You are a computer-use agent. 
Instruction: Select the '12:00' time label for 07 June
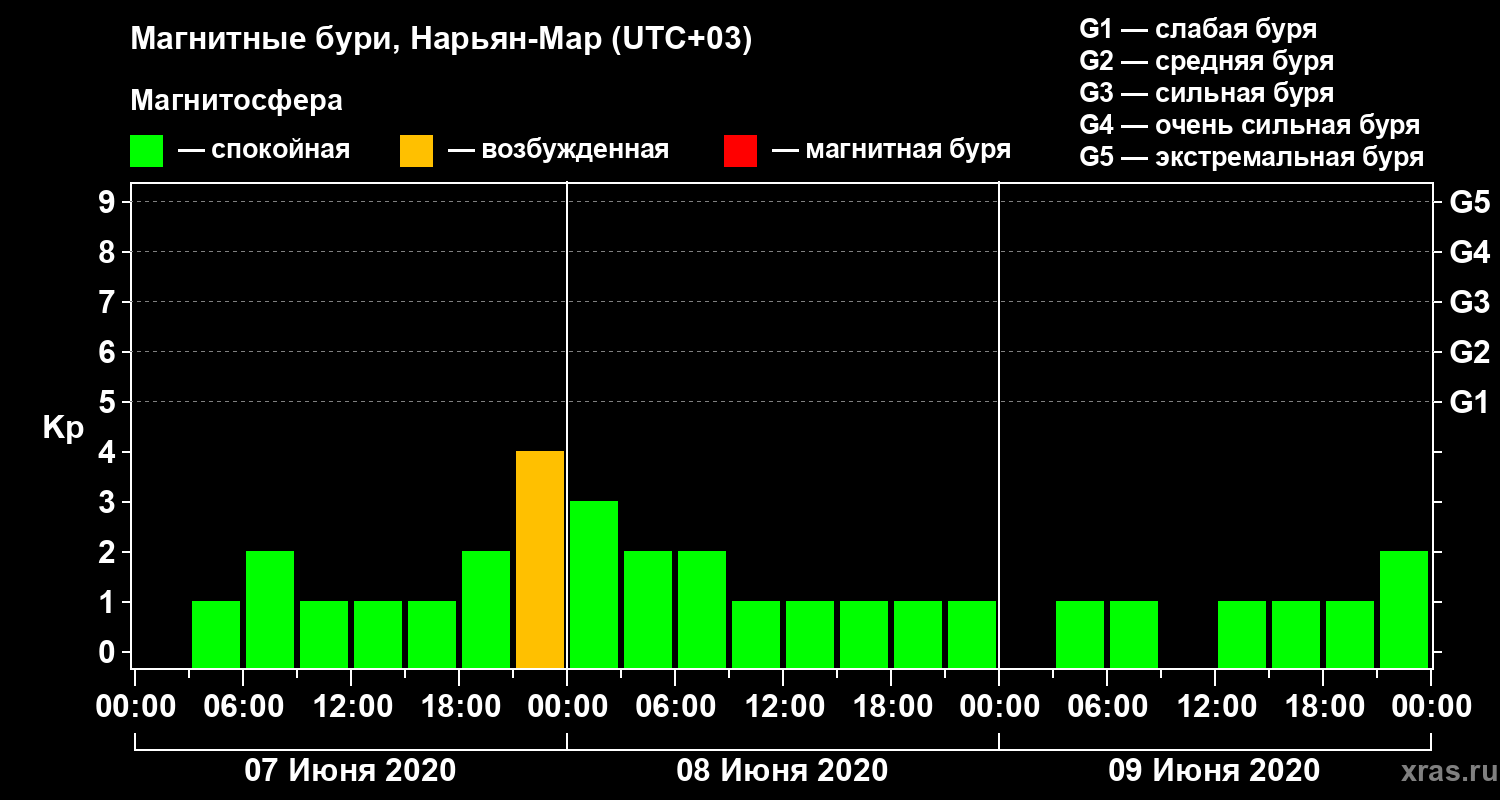(351, 707)
